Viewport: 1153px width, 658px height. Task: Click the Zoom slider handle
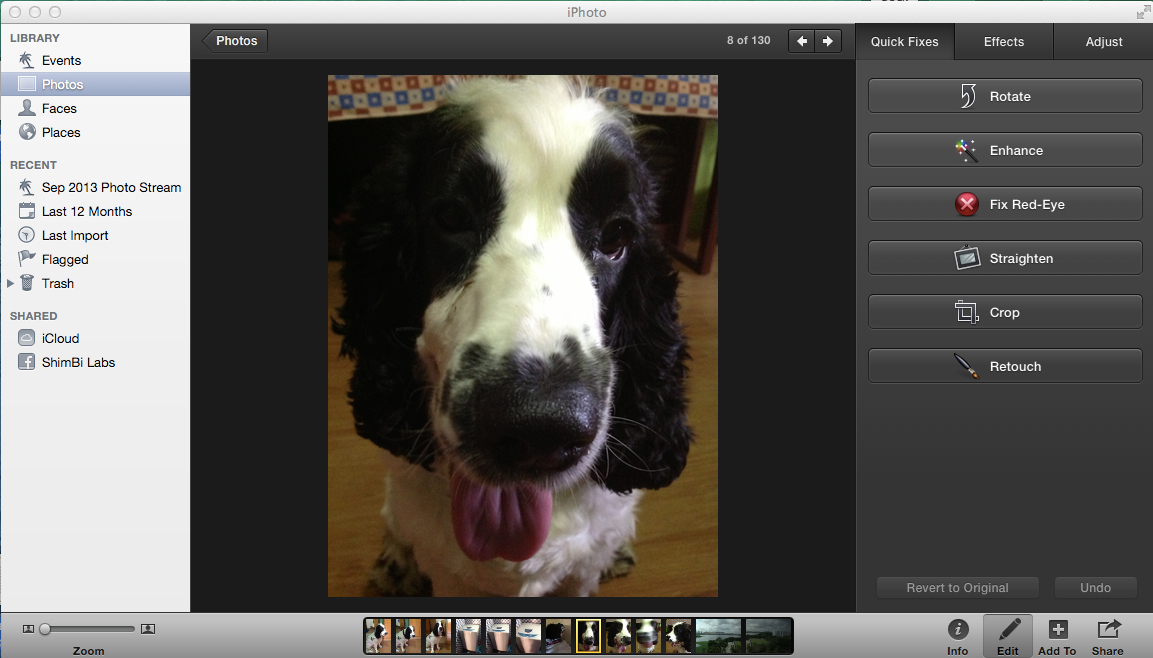[x=45, y=629]
